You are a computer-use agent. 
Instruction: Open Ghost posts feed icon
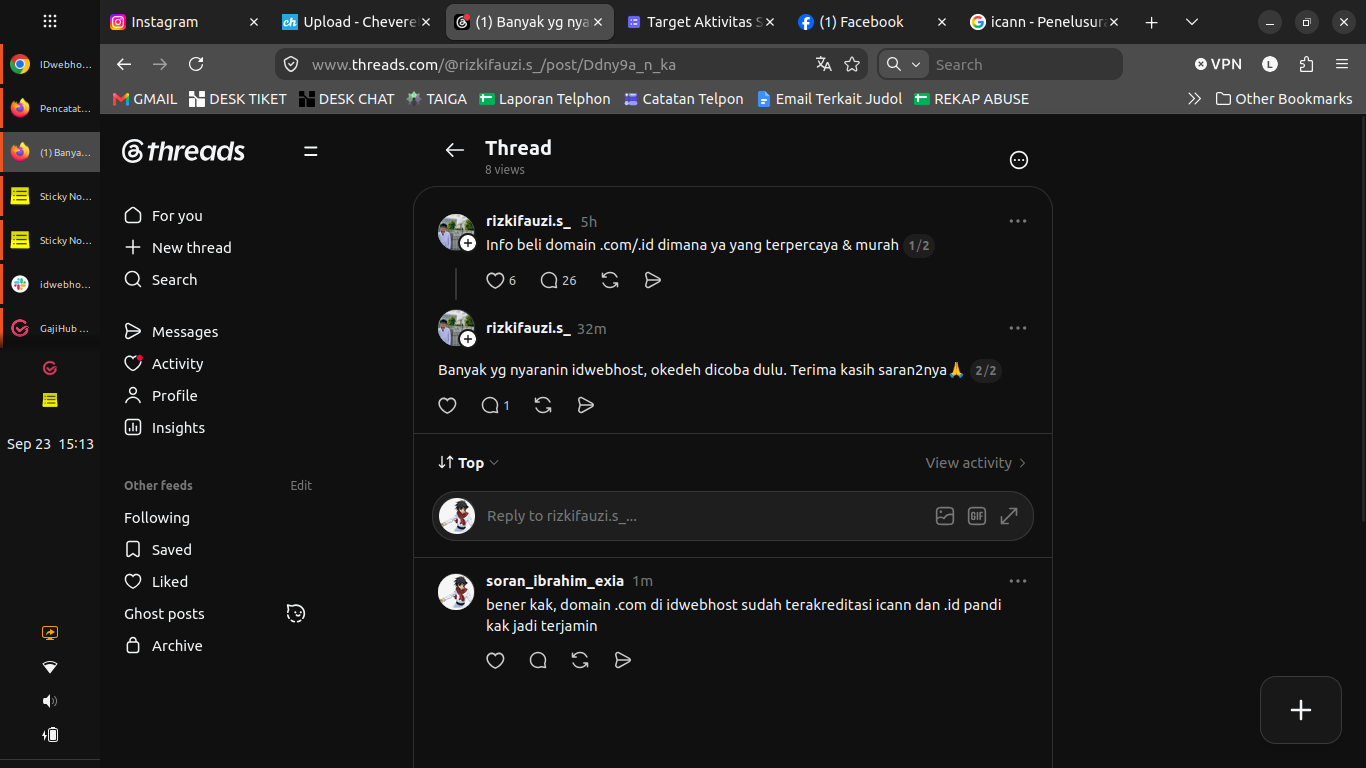coord(296,613)
